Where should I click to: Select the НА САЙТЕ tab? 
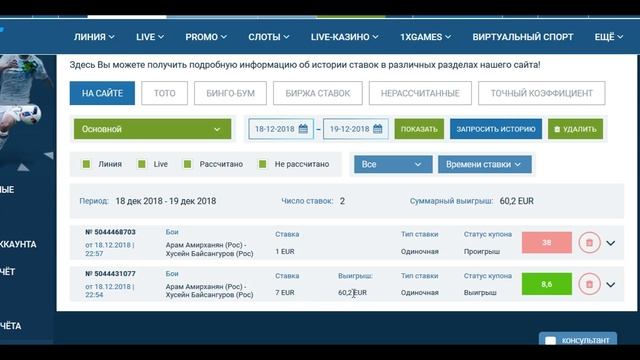pos(102,93)
